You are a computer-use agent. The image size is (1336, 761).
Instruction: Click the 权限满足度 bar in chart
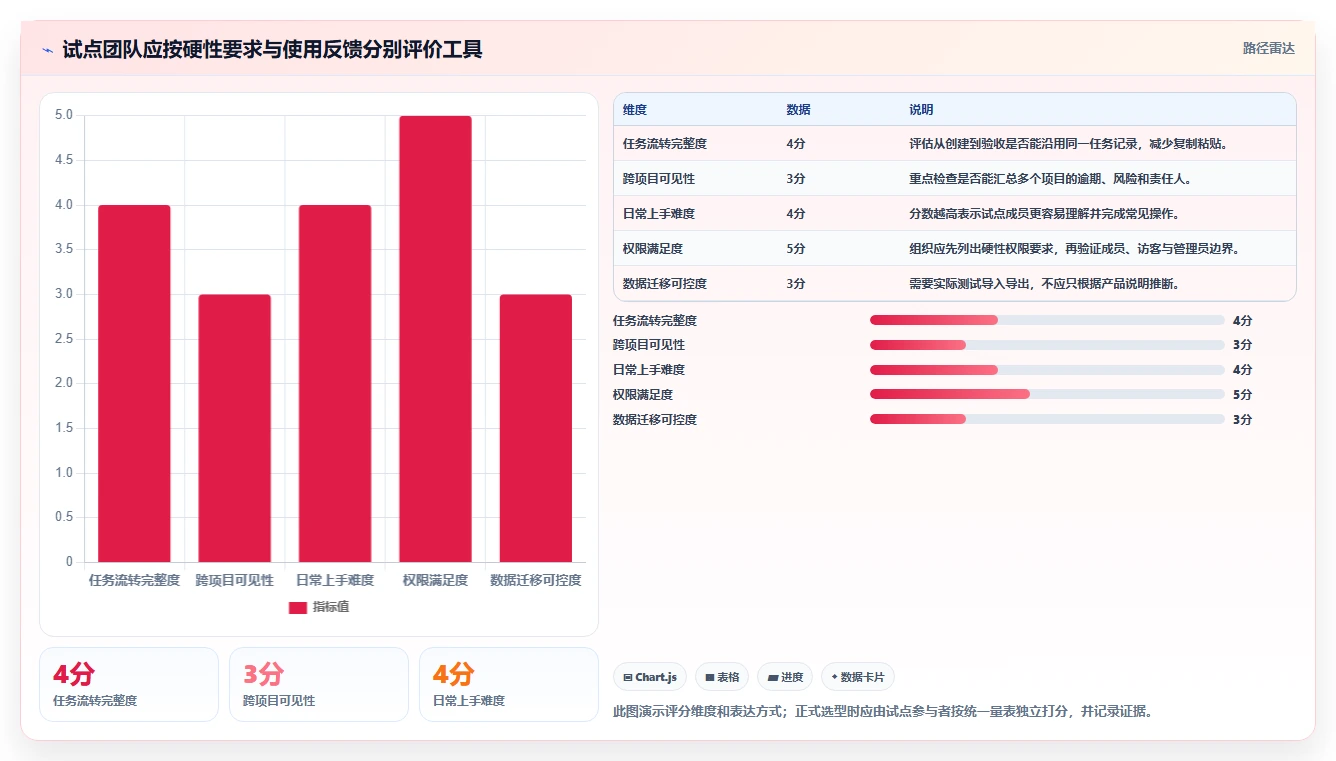pyautogui.click(x=435, y=339)
